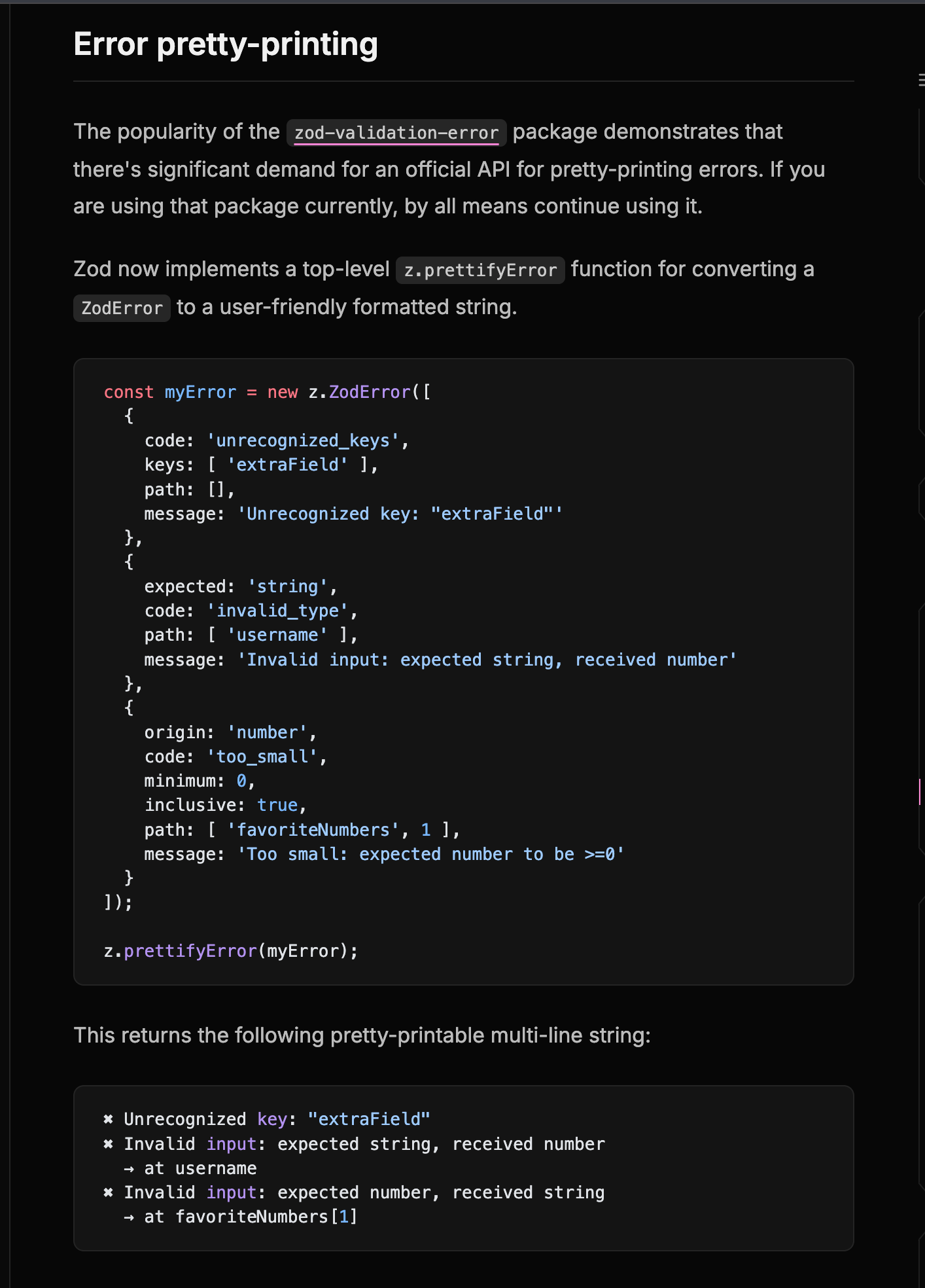Image resolution: width=925 pixels, height=1288 pixels.
Task: Click the z.prettifyError(myError); call line
Action: [231, 951]
